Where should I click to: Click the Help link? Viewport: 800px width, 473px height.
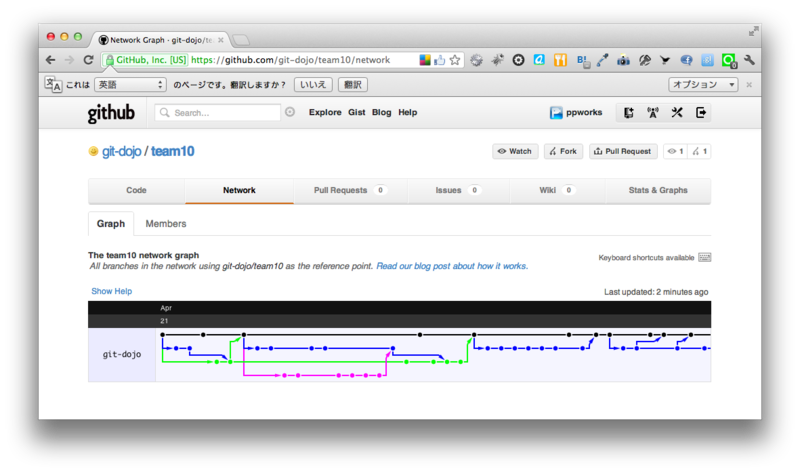[x=408, y=112]
